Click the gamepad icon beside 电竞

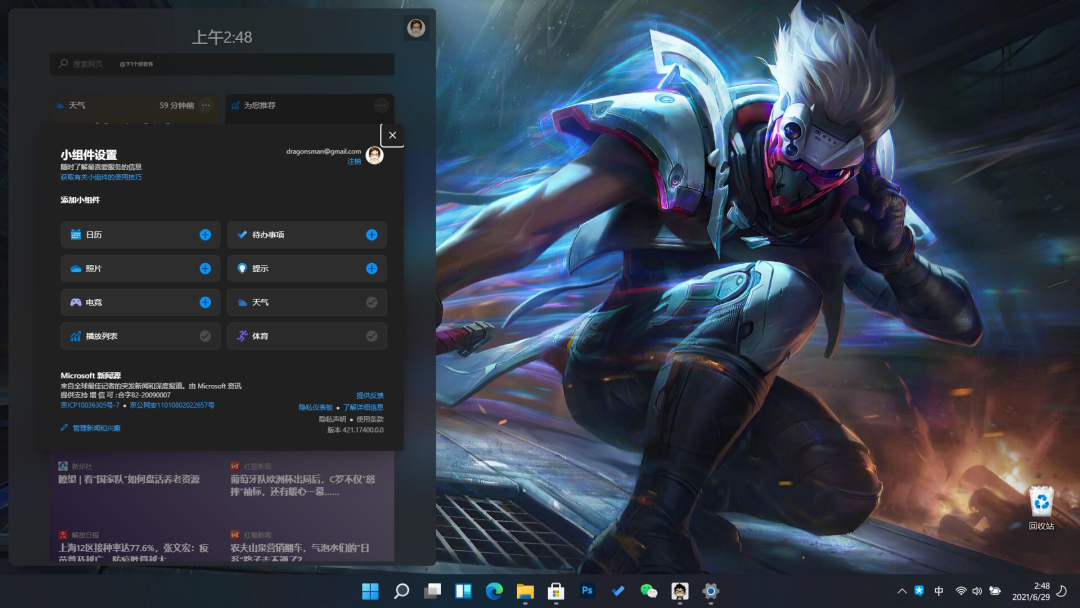[76, 302]
